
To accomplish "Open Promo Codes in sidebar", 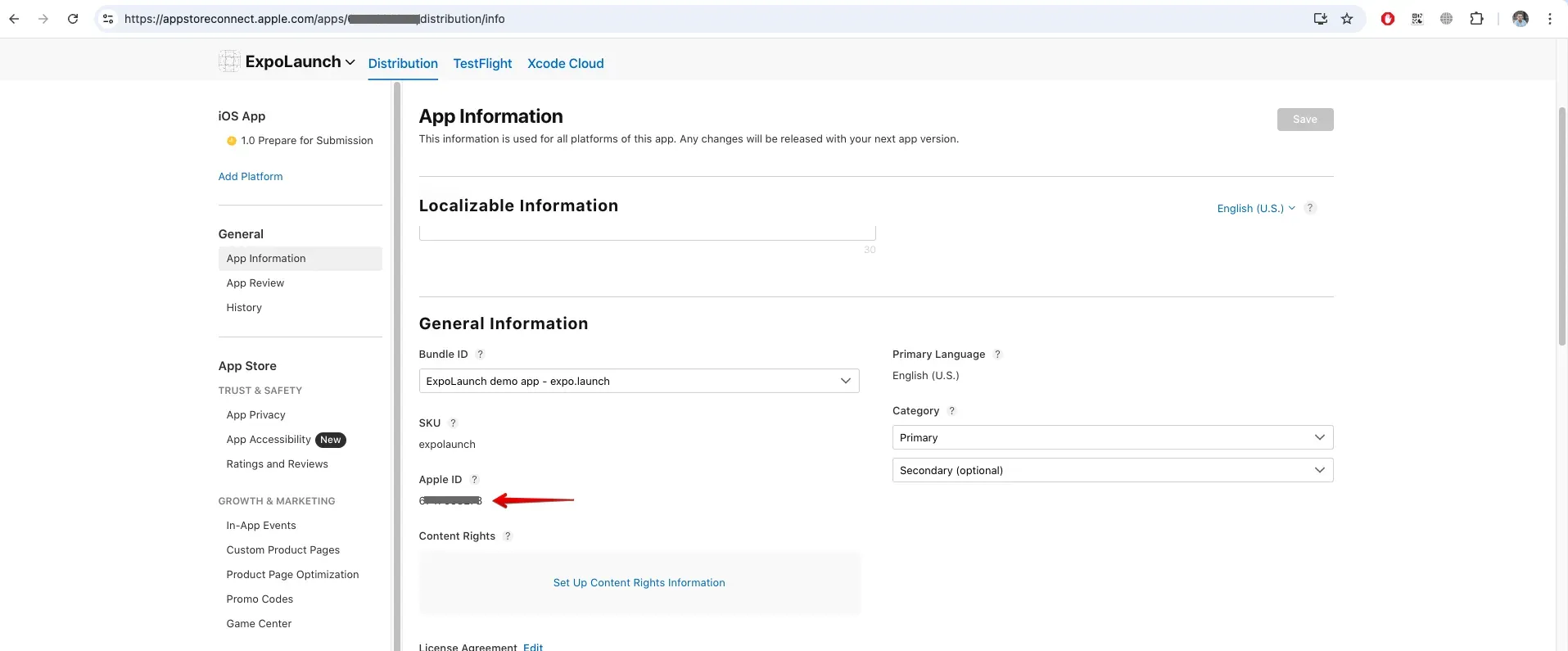I will pos(260,599).
